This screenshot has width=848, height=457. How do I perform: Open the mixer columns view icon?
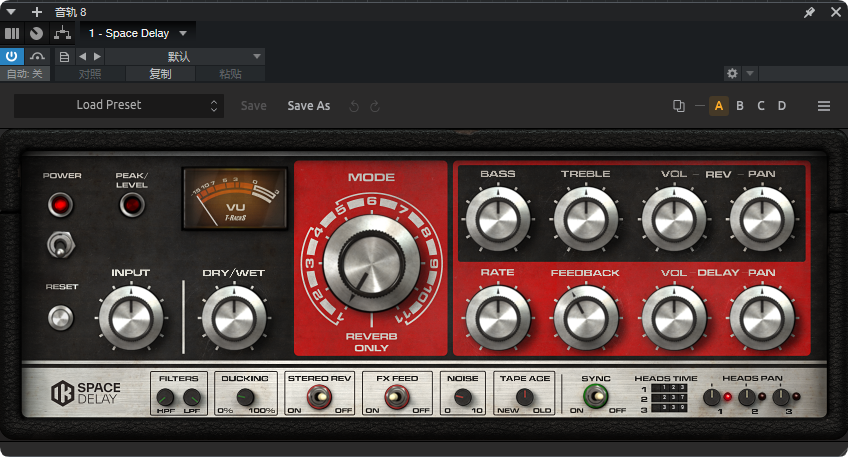[x=12, y=34]
